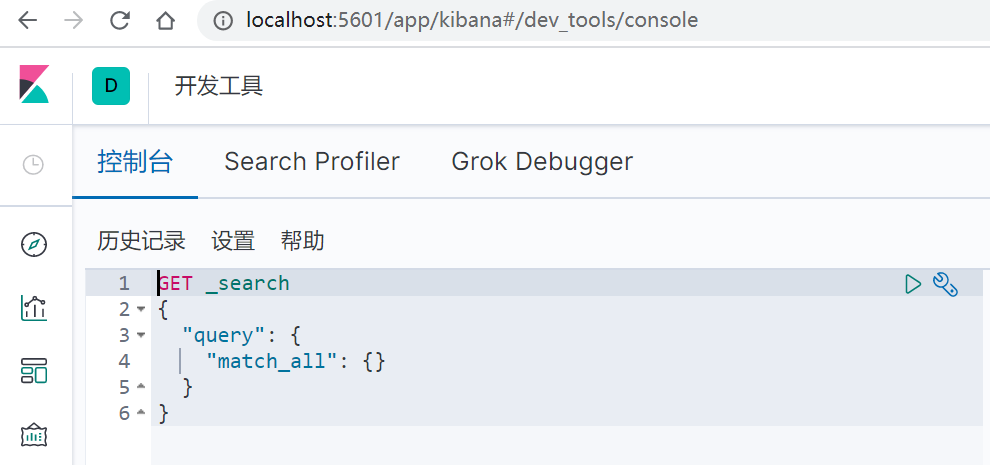Toggle fold marker at line 5
This screenshot has height=465, width=990.
point(141,386)
